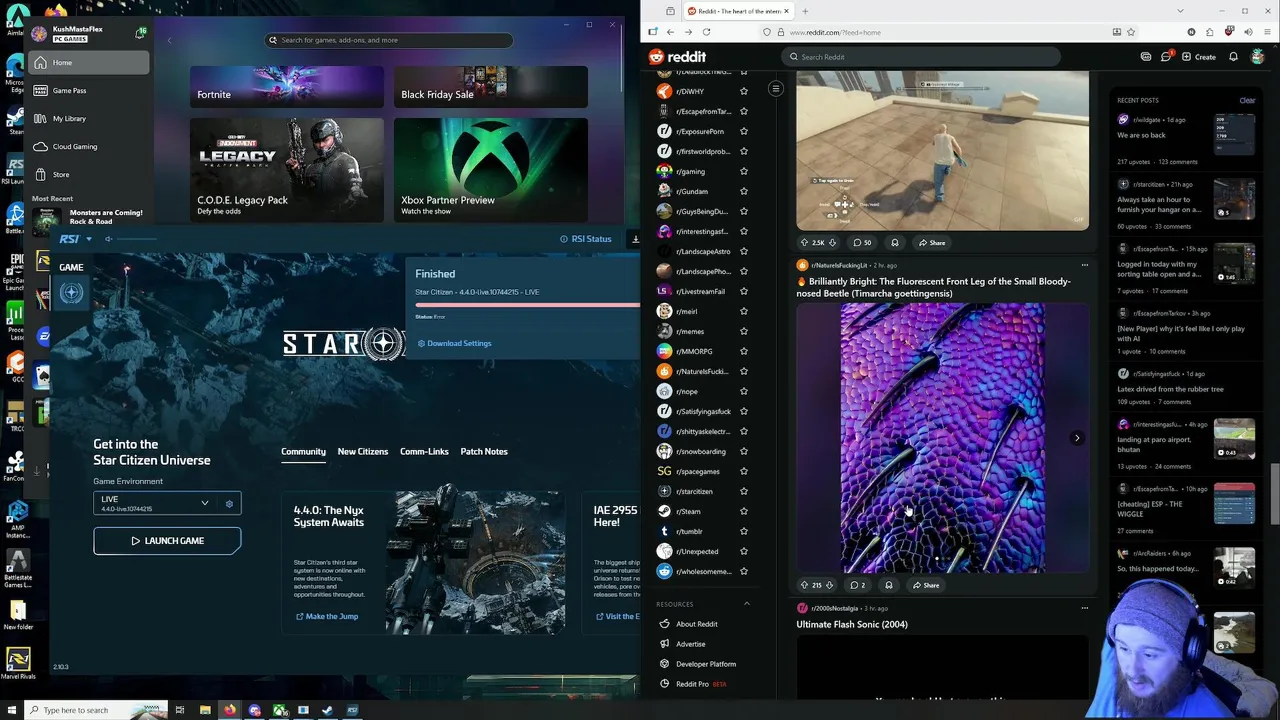This screenshot has height=720, width=1280.
Task: Click the Star Citizen download progress bar
Action: click(527, 305)
